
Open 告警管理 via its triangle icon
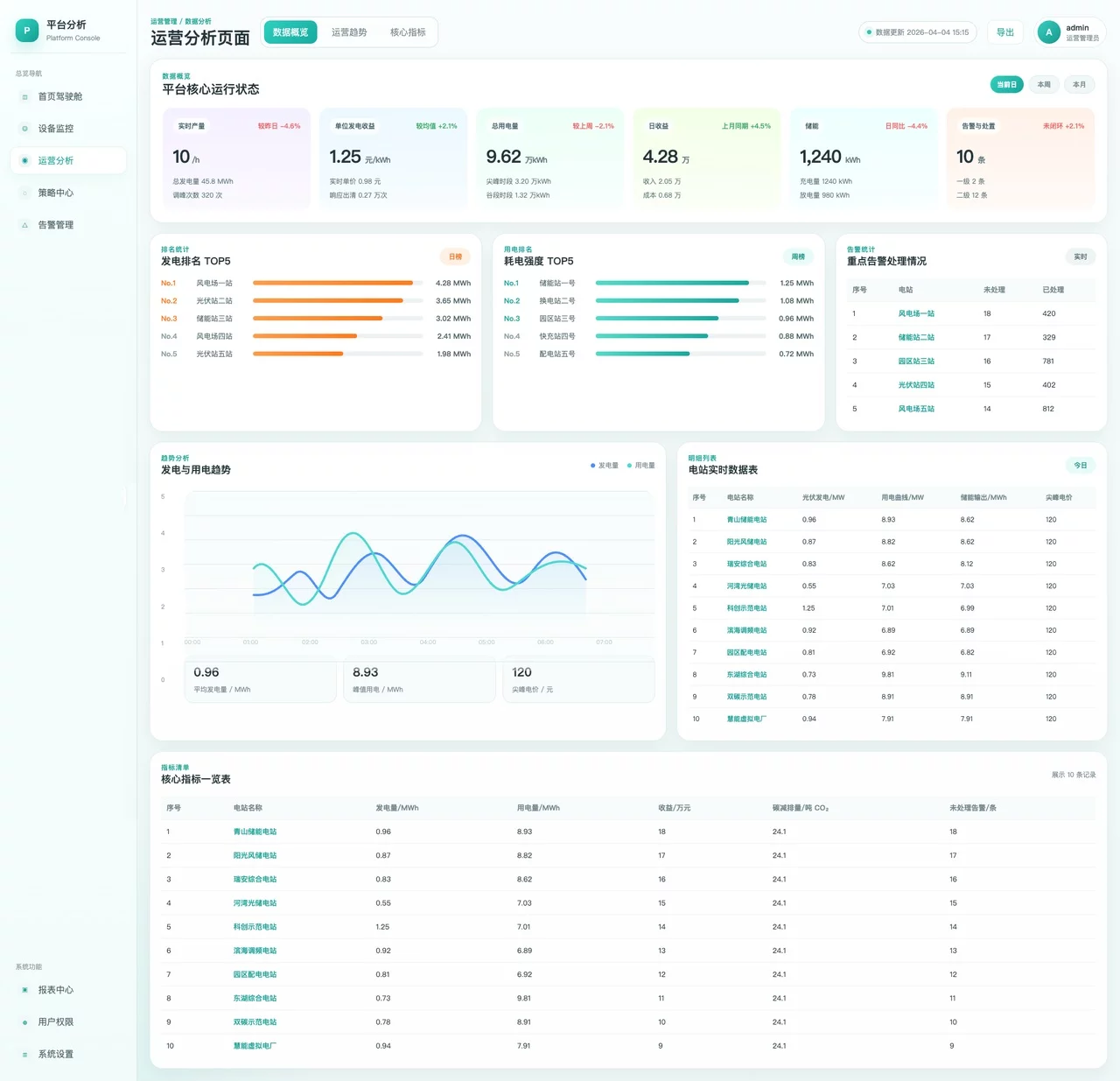point(24,225)
